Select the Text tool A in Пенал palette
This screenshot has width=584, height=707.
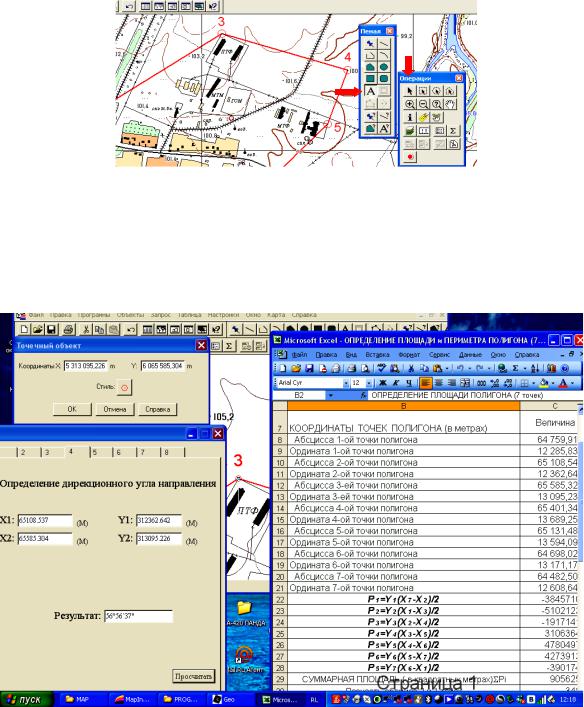click(x=370, y=92)
